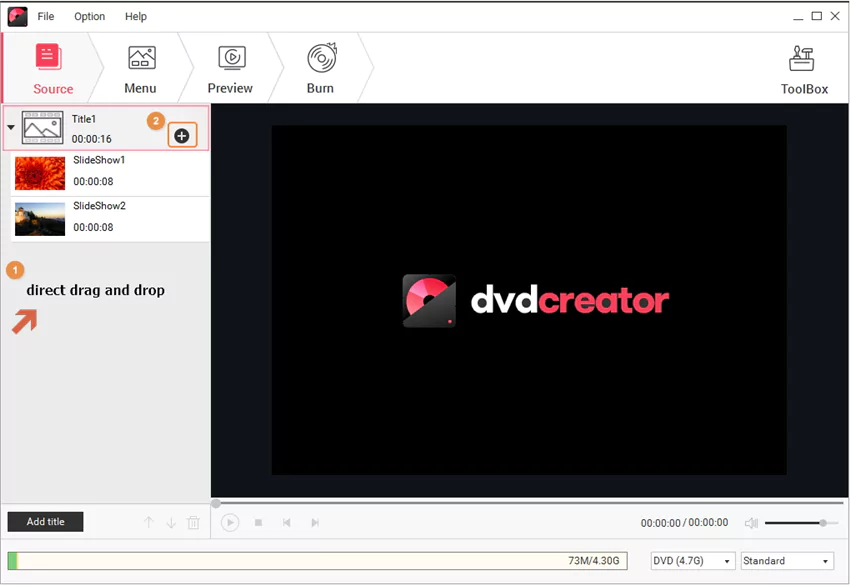
Task: Open the Help menu
Action: coord(135,16)
